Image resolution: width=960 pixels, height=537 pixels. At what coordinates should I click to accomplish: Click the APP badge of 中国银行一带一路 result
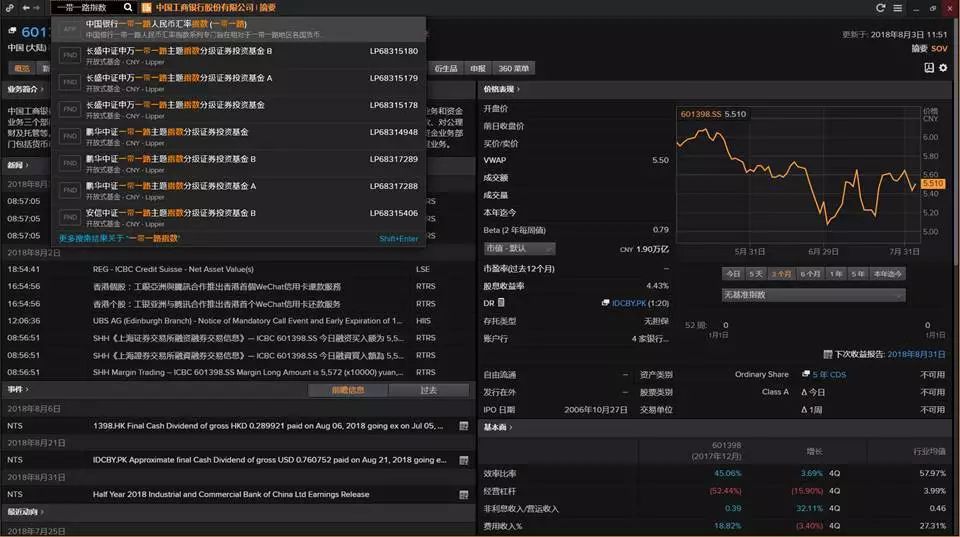[70, 29]
